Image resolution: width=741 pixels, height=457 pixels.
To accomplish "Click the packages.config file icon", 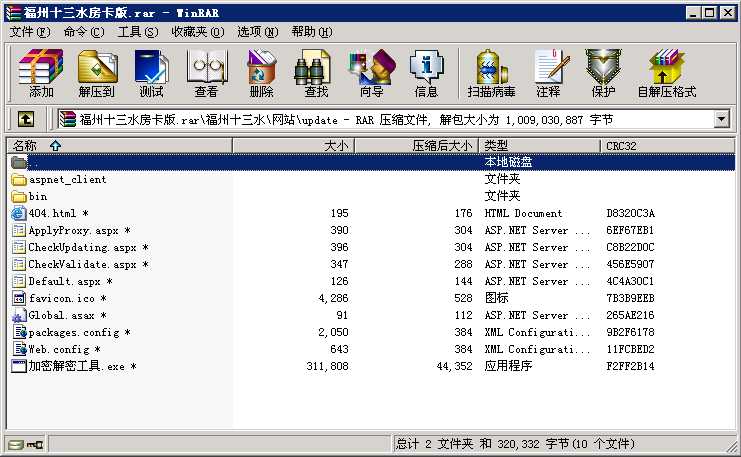I will pyautogui.click(x=19, y=333).
